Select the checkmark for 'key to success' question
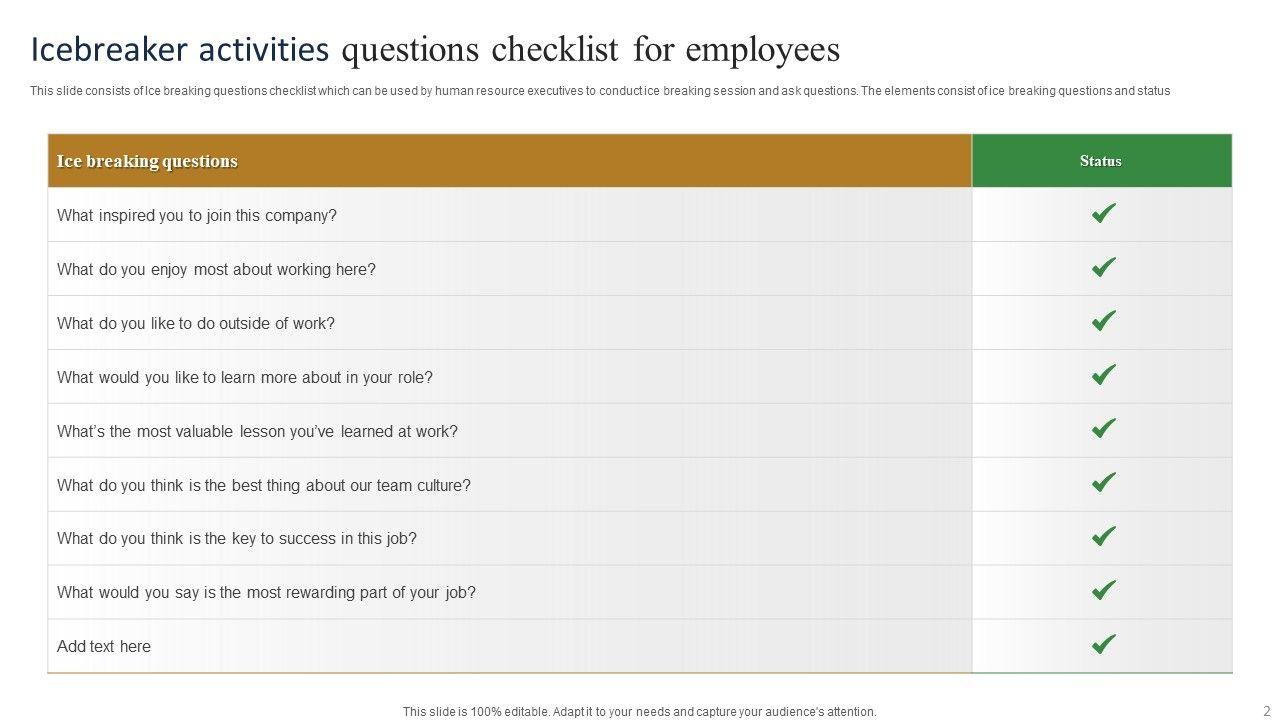The width and height of the screenshot is (1280, 720). (1103, 537)
